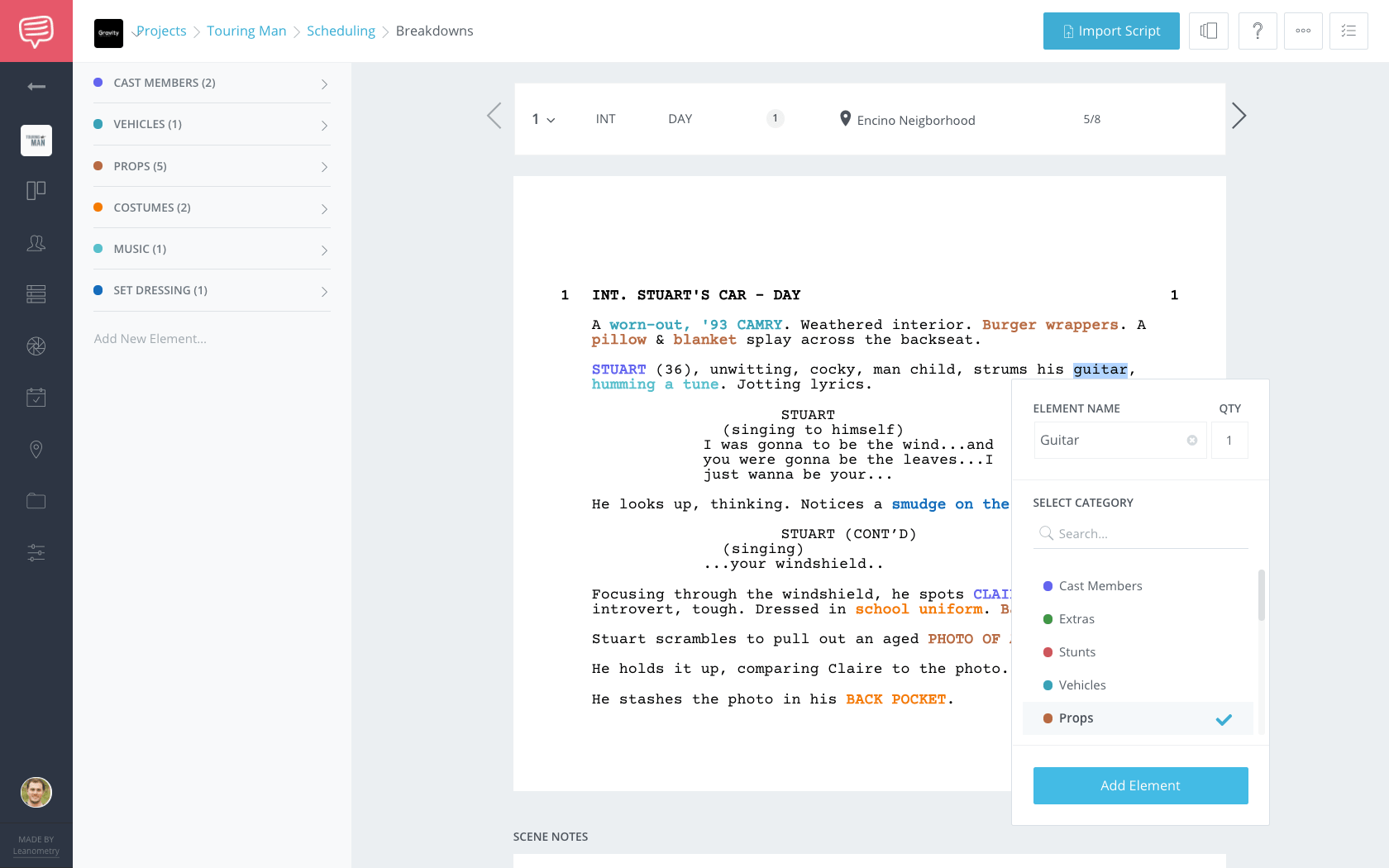
Task: Open the calendar icon in sidebar
Action: click(x=36, y=398)
